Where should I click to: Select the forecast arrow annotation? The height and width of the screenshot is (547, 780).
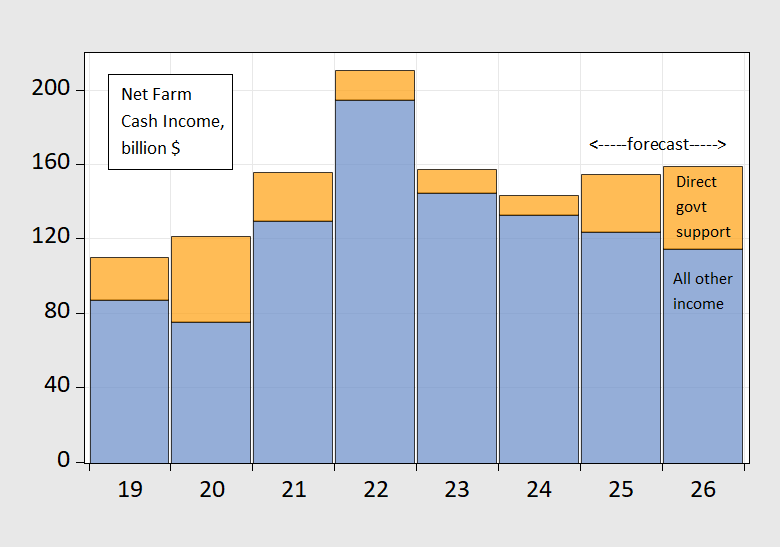(657, 144)
